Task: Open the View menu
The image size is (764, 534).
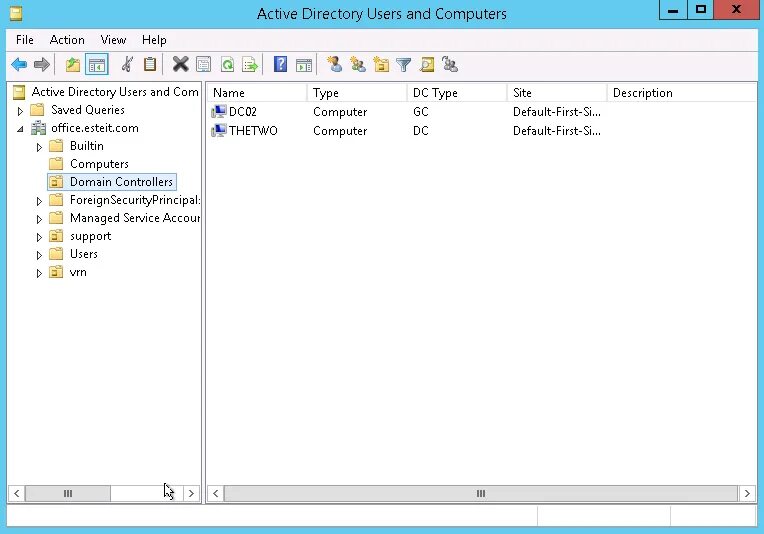Action: [x=114, y=40]
